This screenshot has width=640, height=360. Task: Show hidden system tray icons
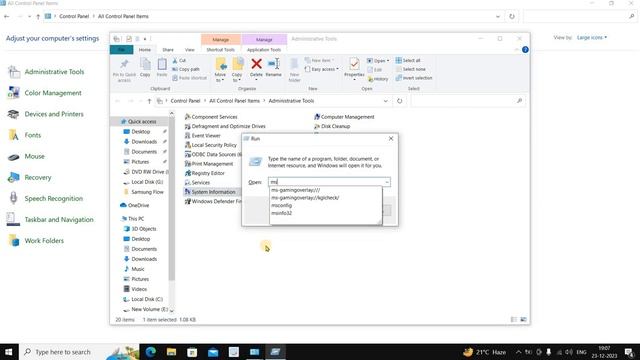tap(518, 352)
